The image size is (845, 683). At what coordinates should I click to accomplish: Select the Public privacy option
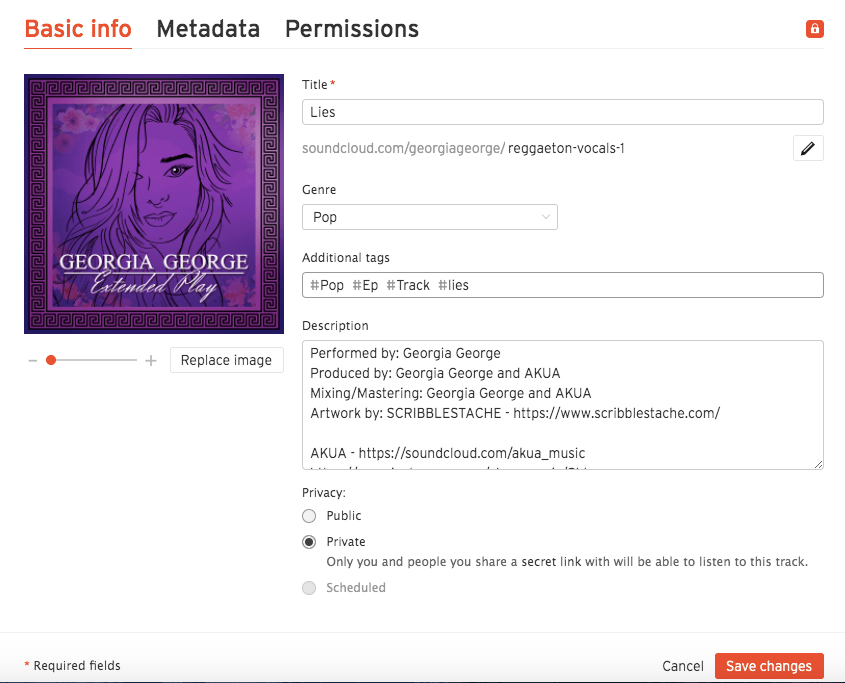click(x=309, y=516)
